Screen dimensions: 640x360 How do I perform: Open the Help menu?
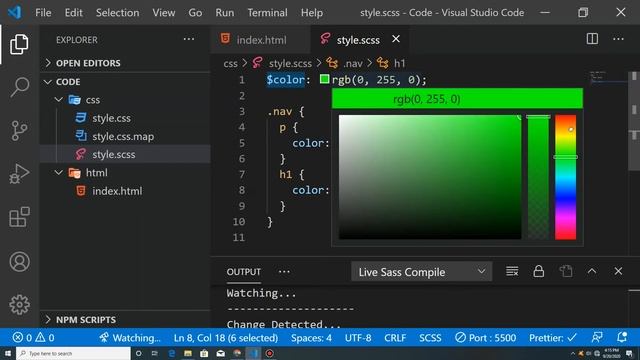pos(312,13)
